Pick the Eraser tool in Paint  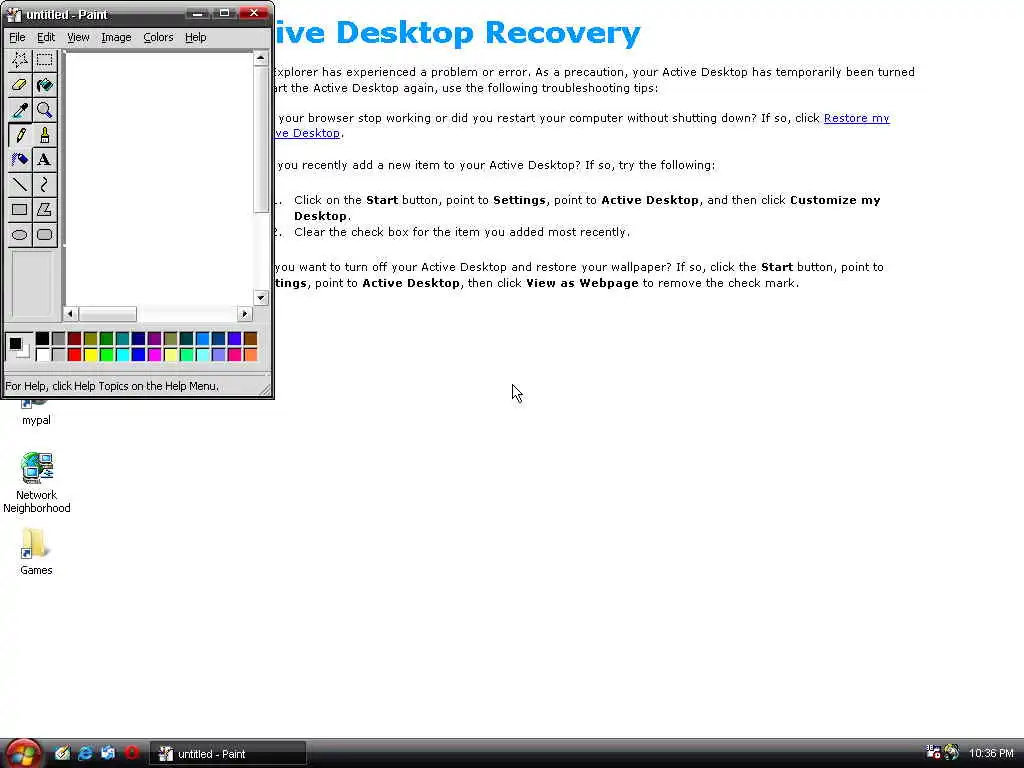tap(20, 85)
